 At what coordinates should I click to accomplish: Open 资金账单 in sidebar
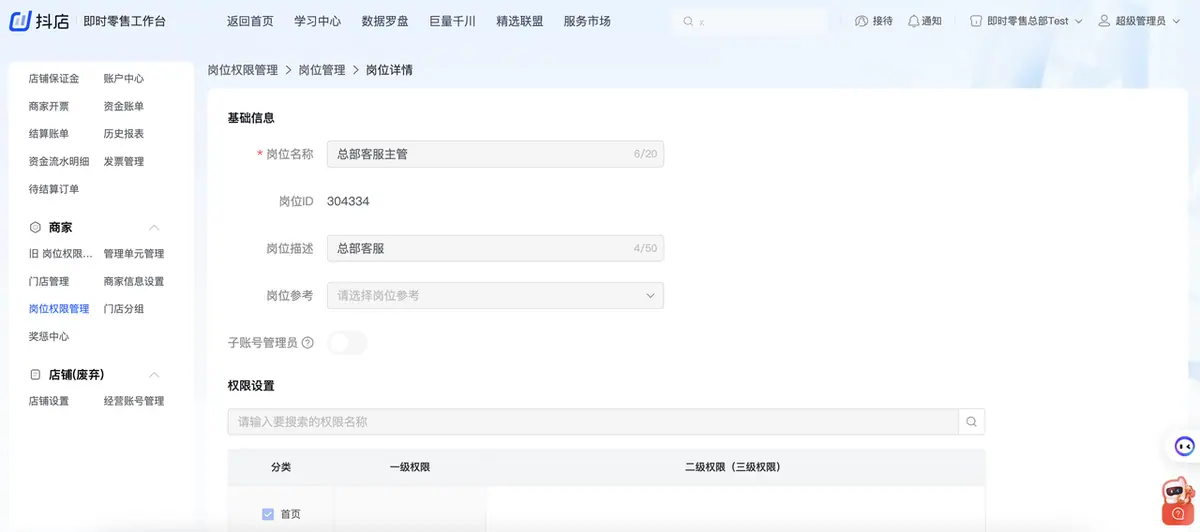124,106
